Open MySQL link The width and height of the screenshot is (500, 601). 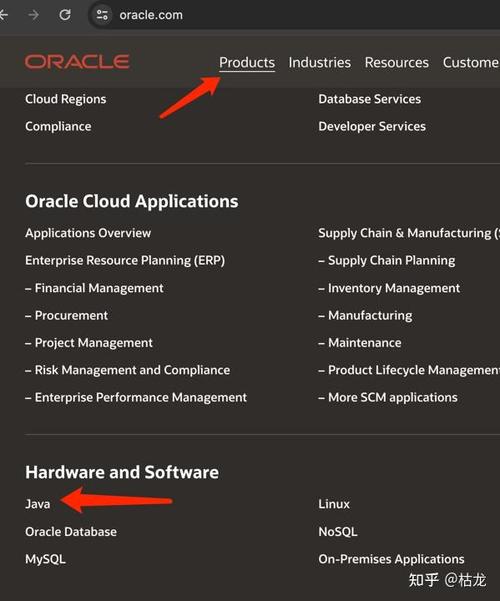coord(45,559)
